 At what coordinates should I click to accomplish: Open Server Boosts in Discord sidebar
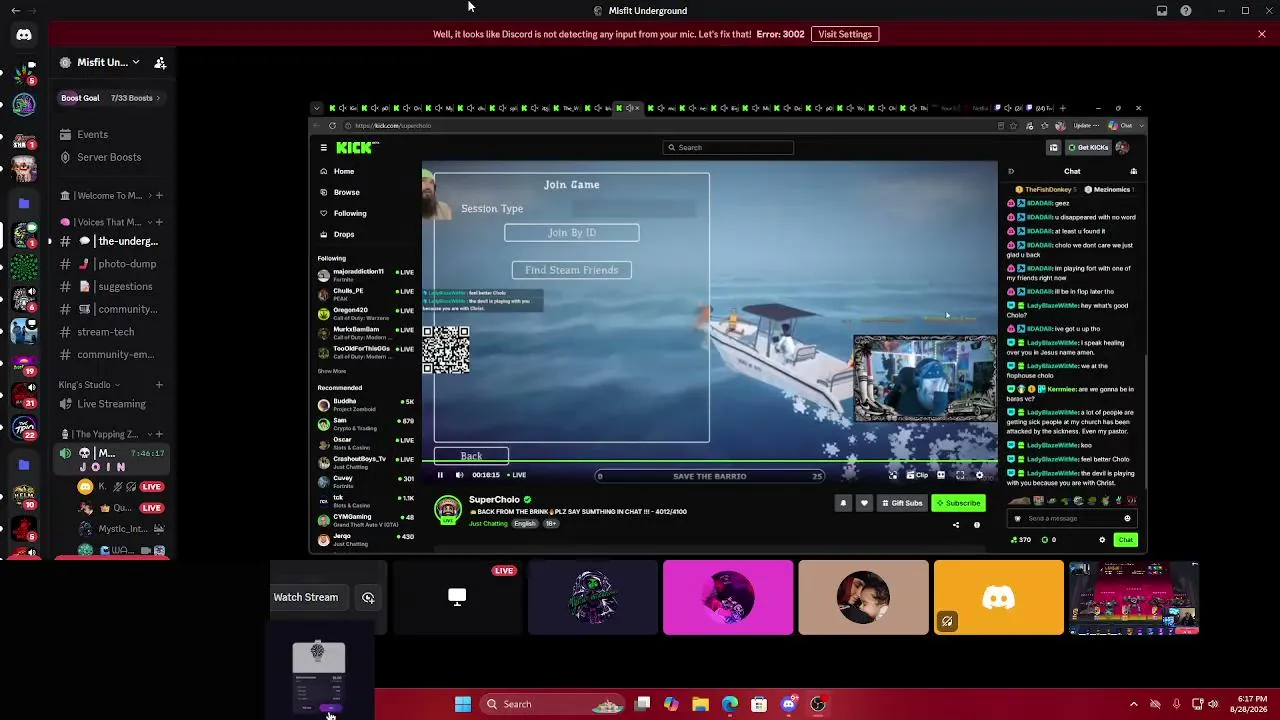pos(109,157)
